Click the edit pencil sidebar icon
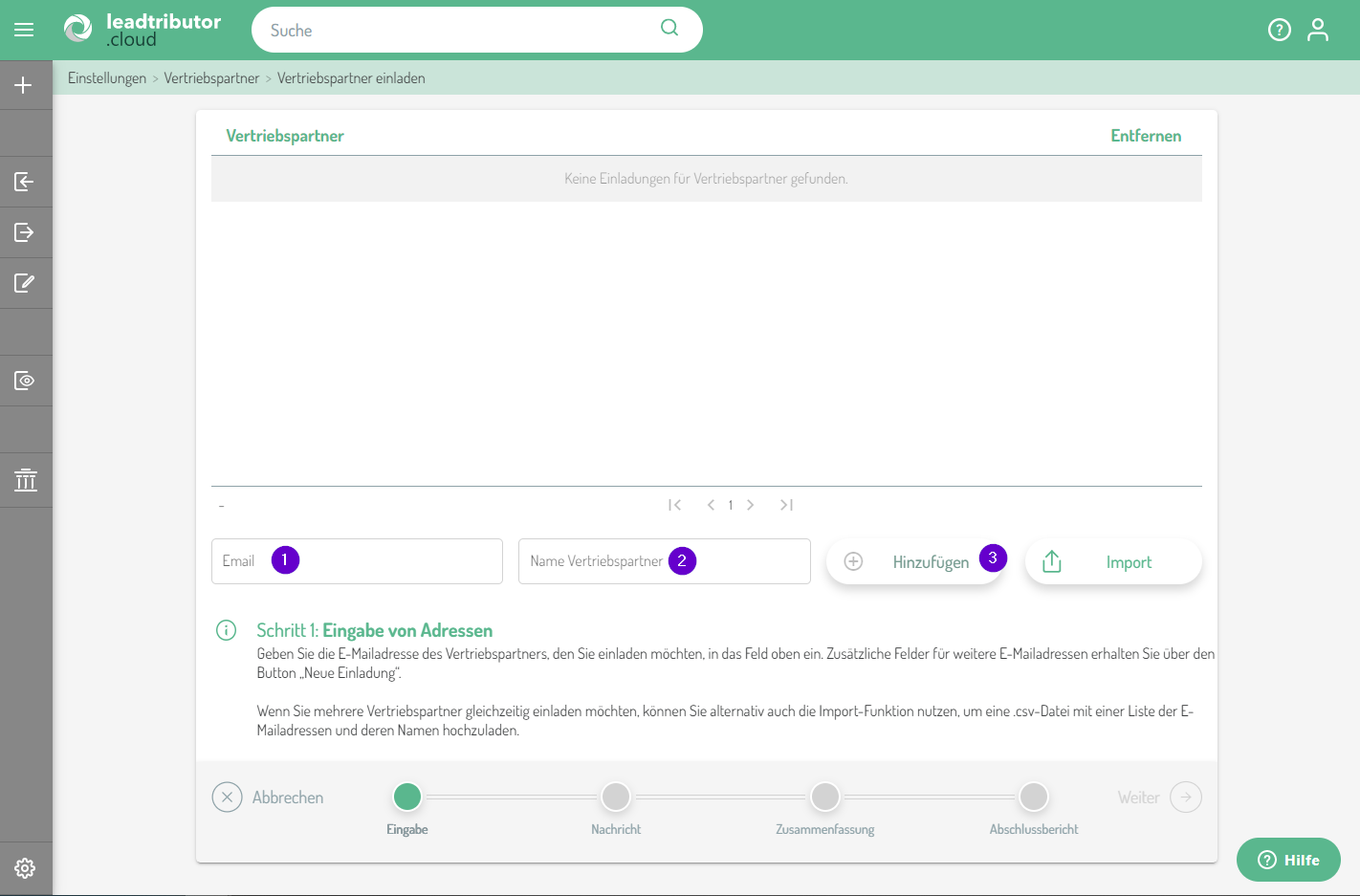The image size is (1360, 896). [x=24, y=283]
